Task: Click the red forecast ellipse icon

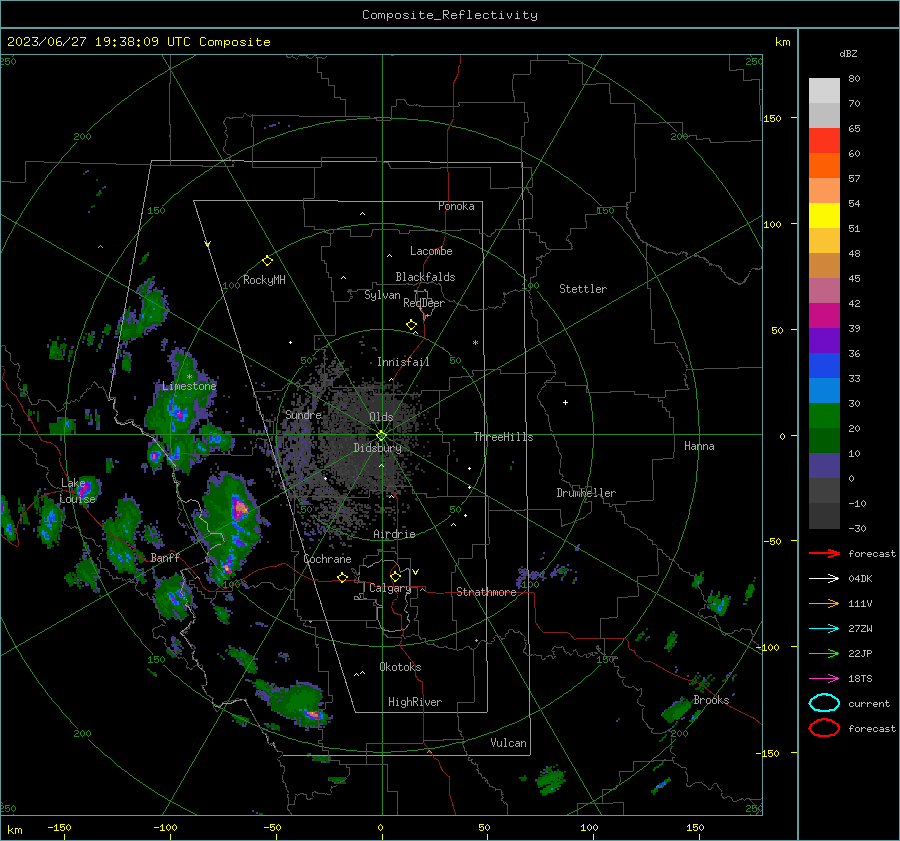Action: tap(824, 728)
